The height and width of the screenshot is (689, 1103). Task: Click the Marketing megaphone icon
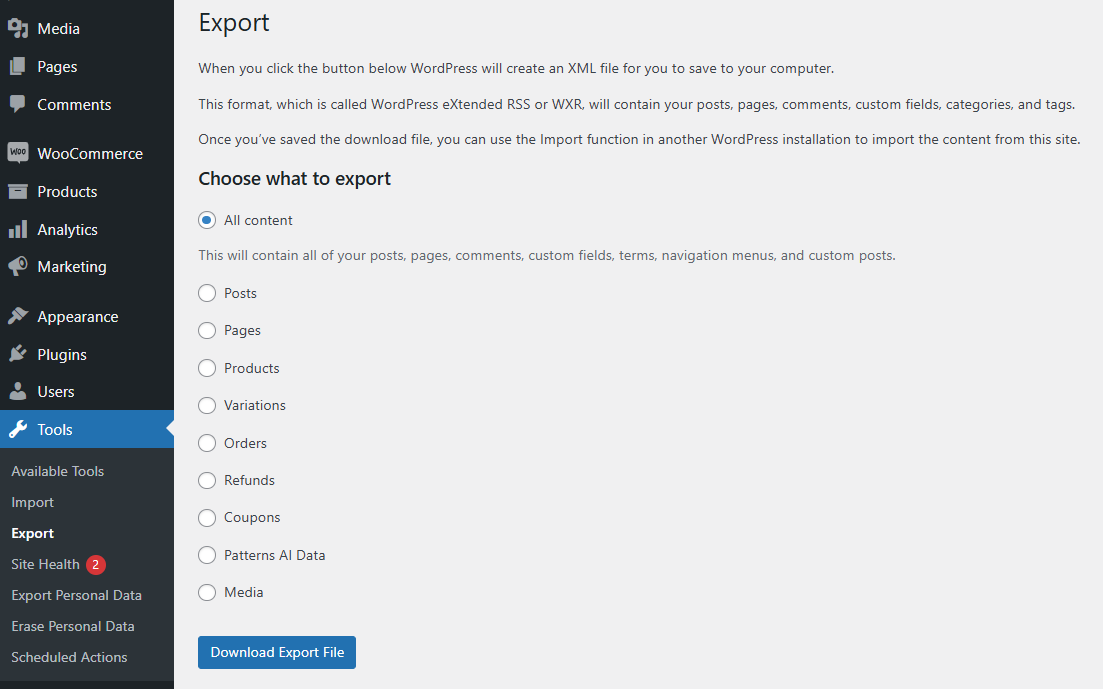coord(18,266)
